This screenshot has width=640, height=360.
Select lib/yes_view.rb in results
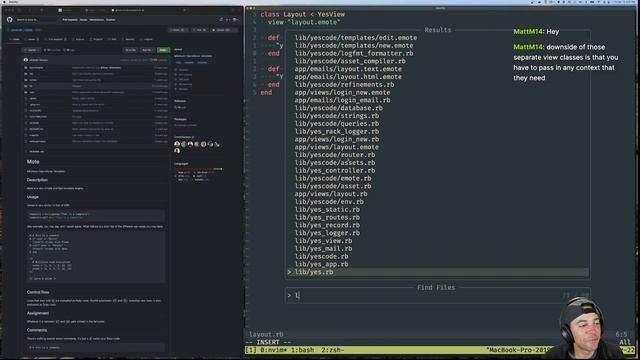point(323,241)
